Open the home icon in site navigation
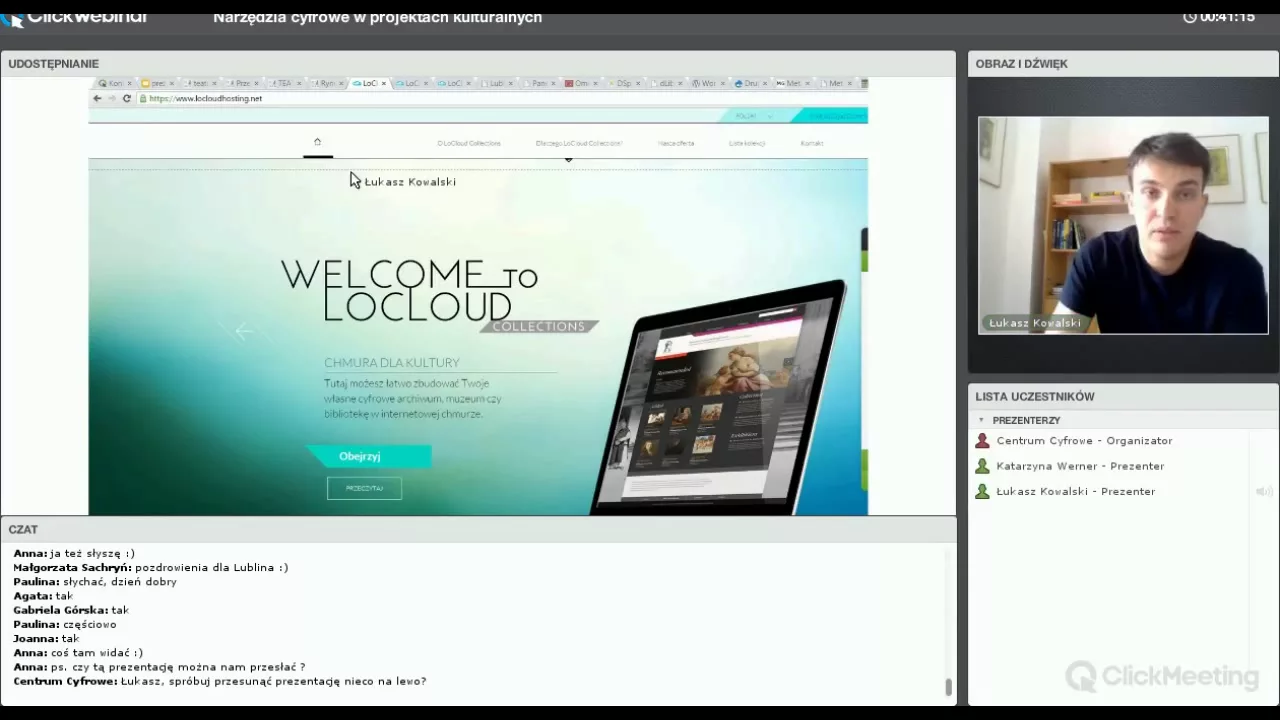This screenshot has width=1280, height=720. (317, 142)
